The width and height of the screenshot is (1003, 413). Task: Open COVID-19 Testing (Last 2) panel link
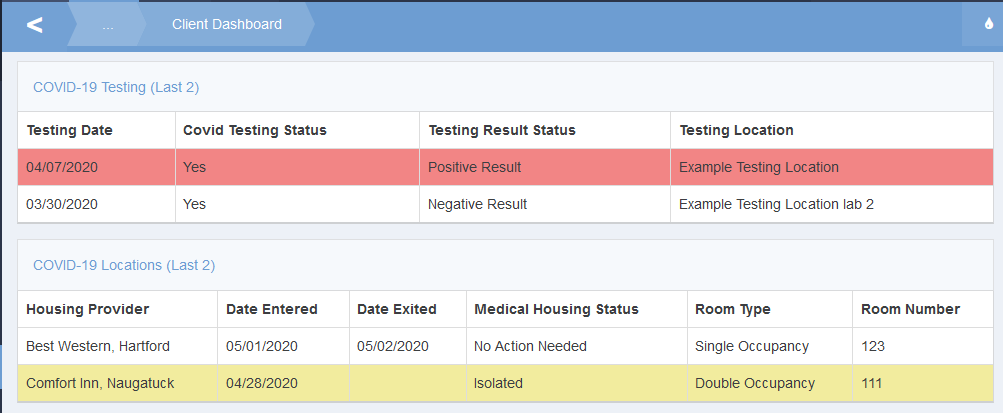(116, 87)
